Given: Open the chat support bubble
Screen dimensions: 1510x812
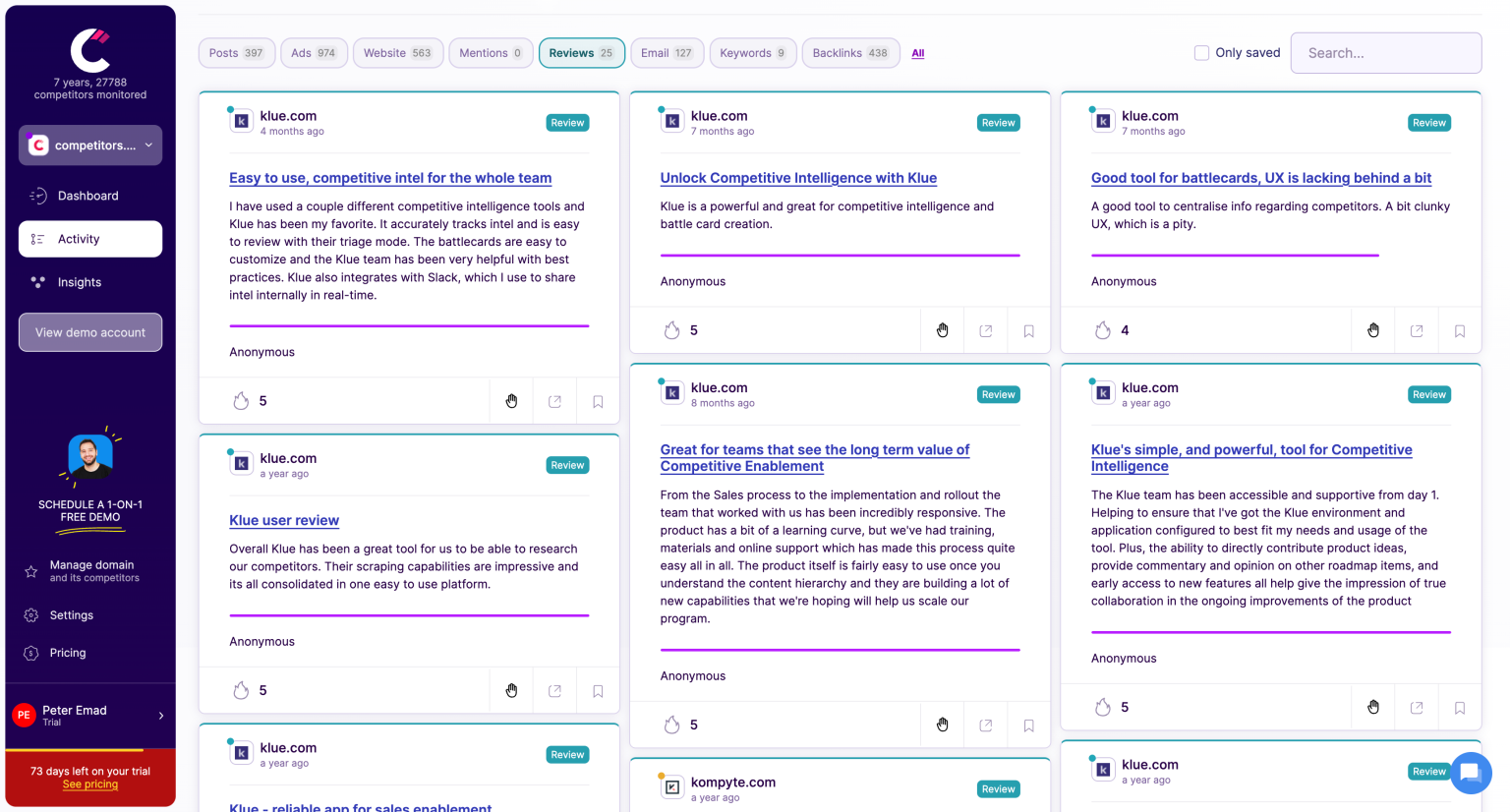Looking at the screenshot, I should pyautogui.click(x=1470, y=774).
